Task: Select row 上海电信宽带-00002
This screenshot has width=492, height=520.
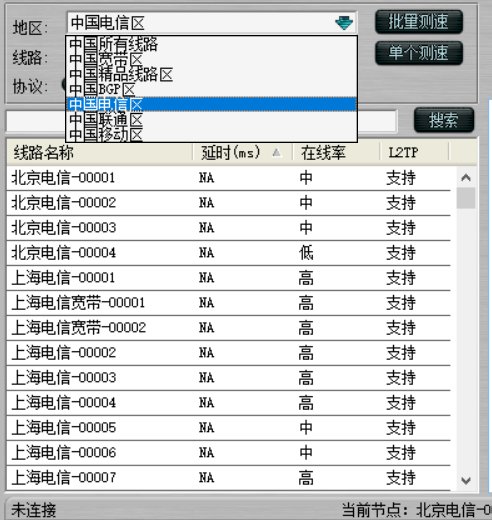Action: coord(228,328)
